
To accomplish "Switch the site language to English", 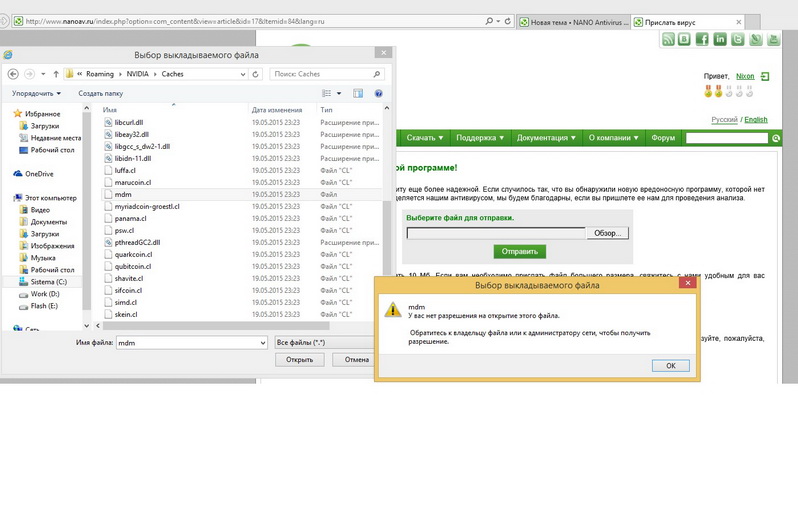I will tap(756, 120).
